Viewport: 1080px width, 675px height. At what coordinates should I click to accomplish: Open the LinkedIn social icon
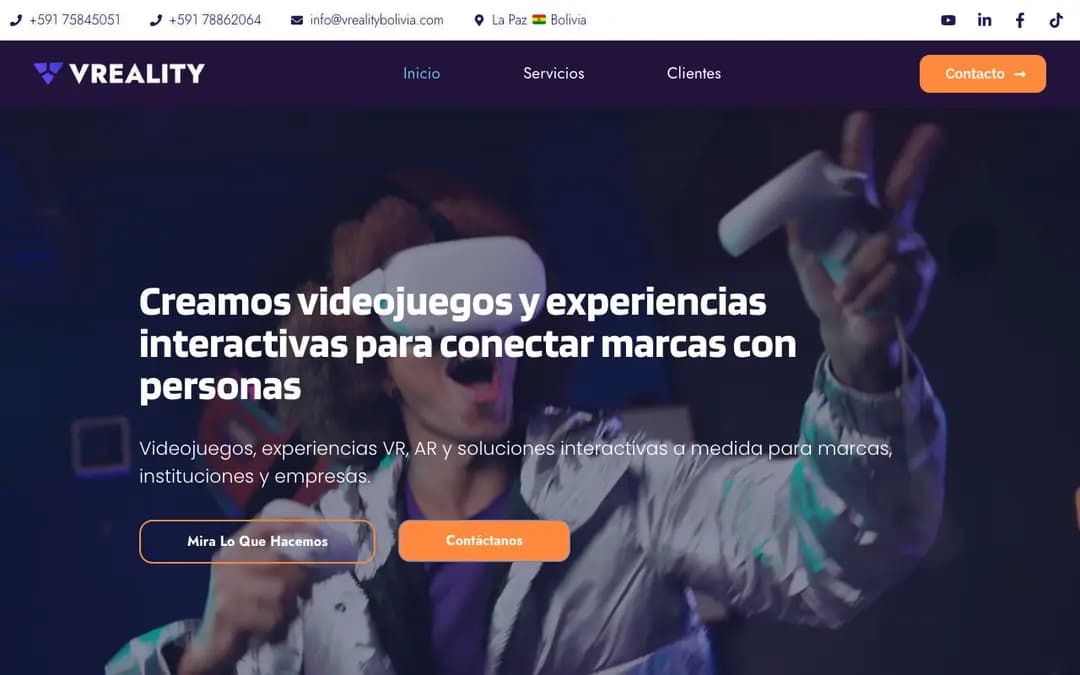(984, 20)
